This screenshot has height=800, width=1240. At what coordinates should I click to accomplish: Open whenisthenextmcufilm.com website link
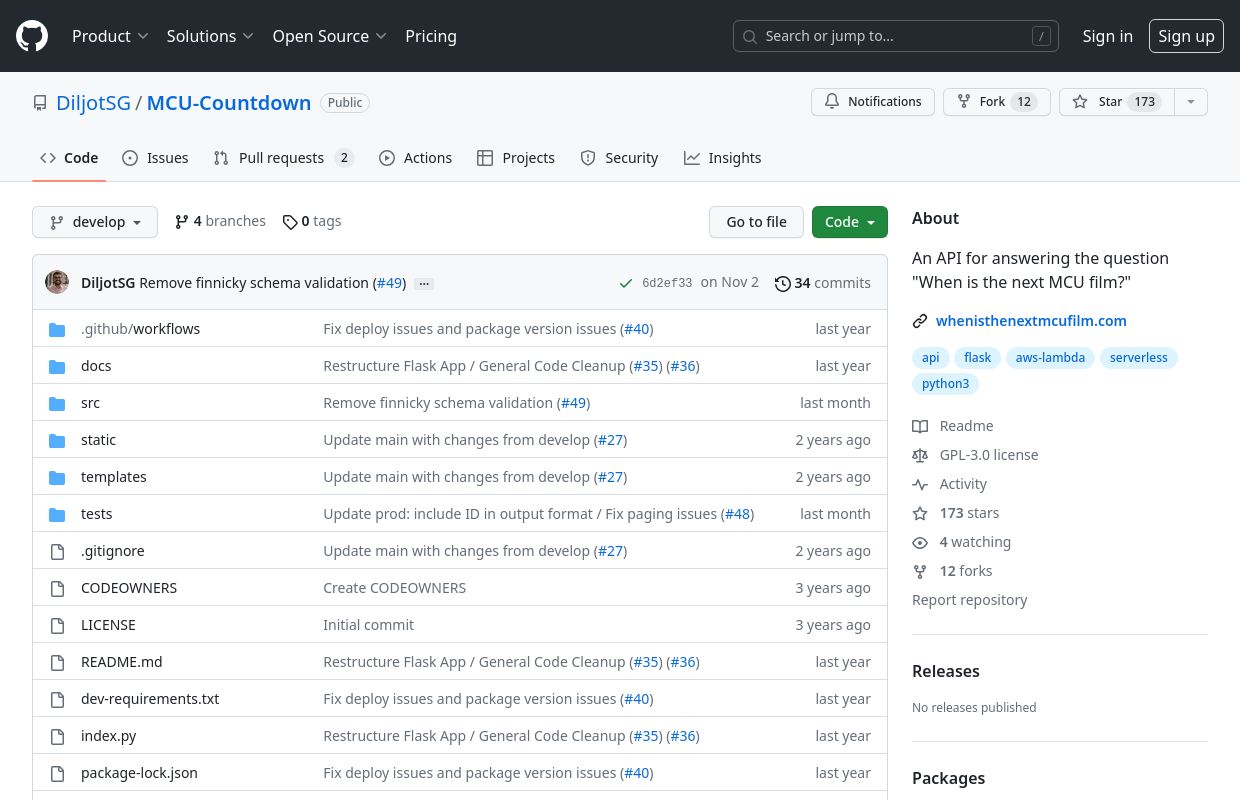(1031, 321)
